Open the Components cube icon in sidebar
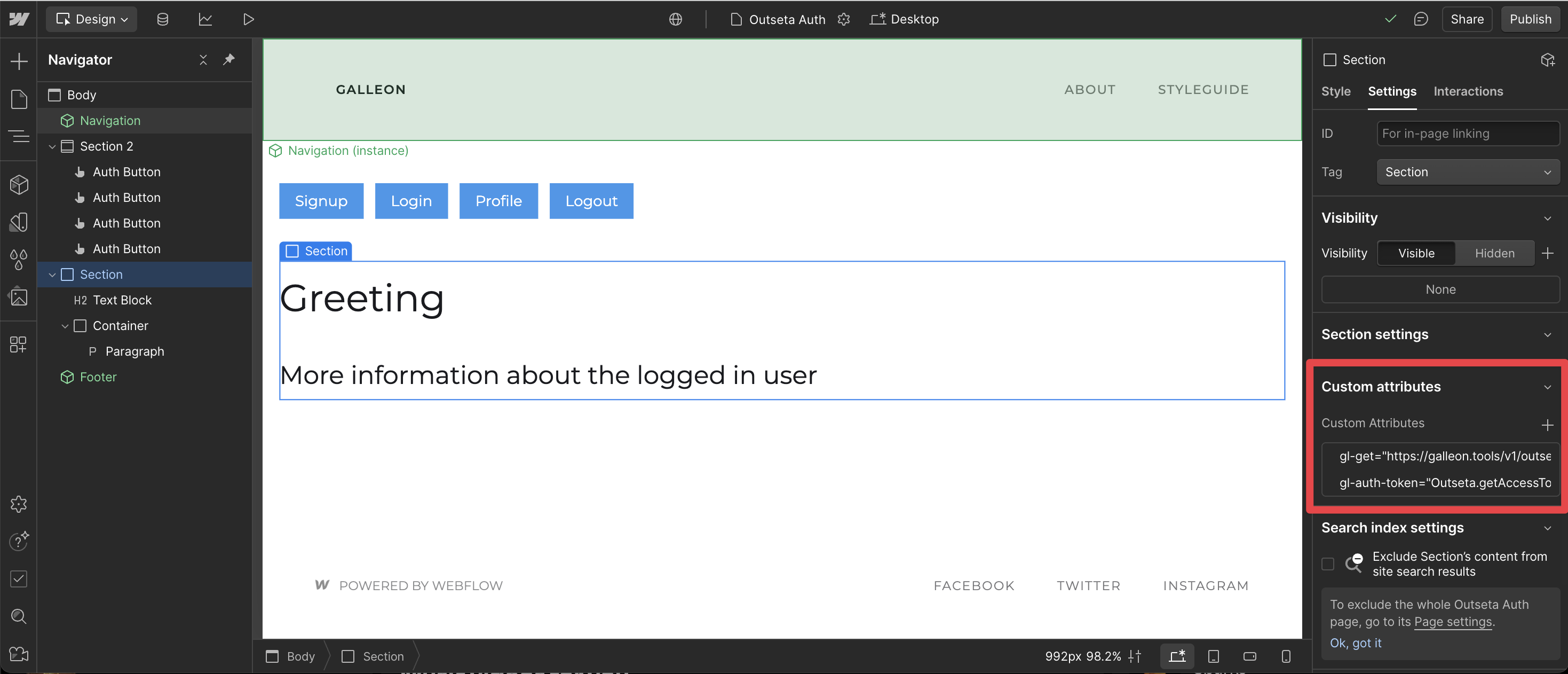 click(x=19, y=184)
